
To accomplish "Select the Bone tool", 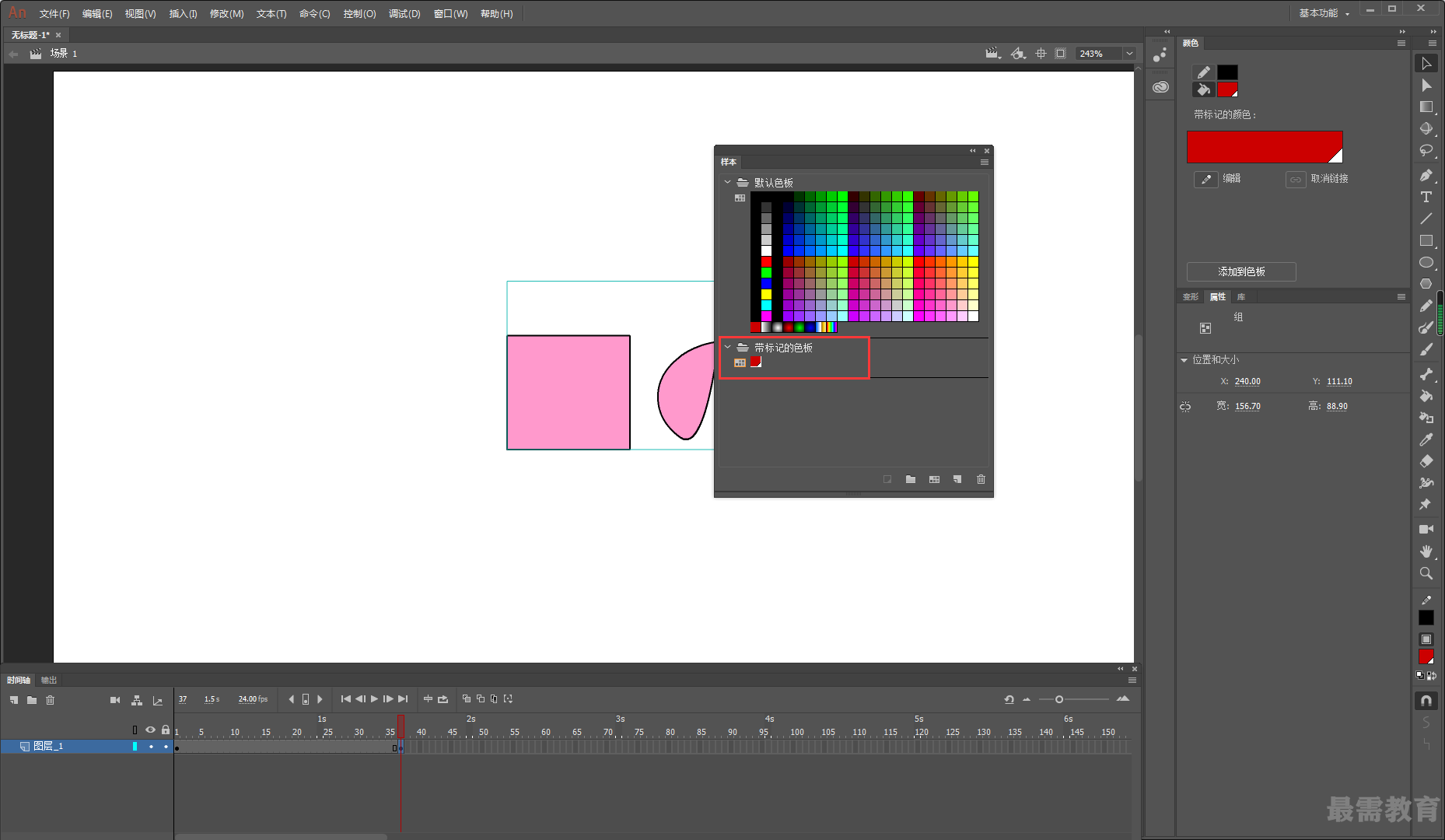I will coord(1426,374).
